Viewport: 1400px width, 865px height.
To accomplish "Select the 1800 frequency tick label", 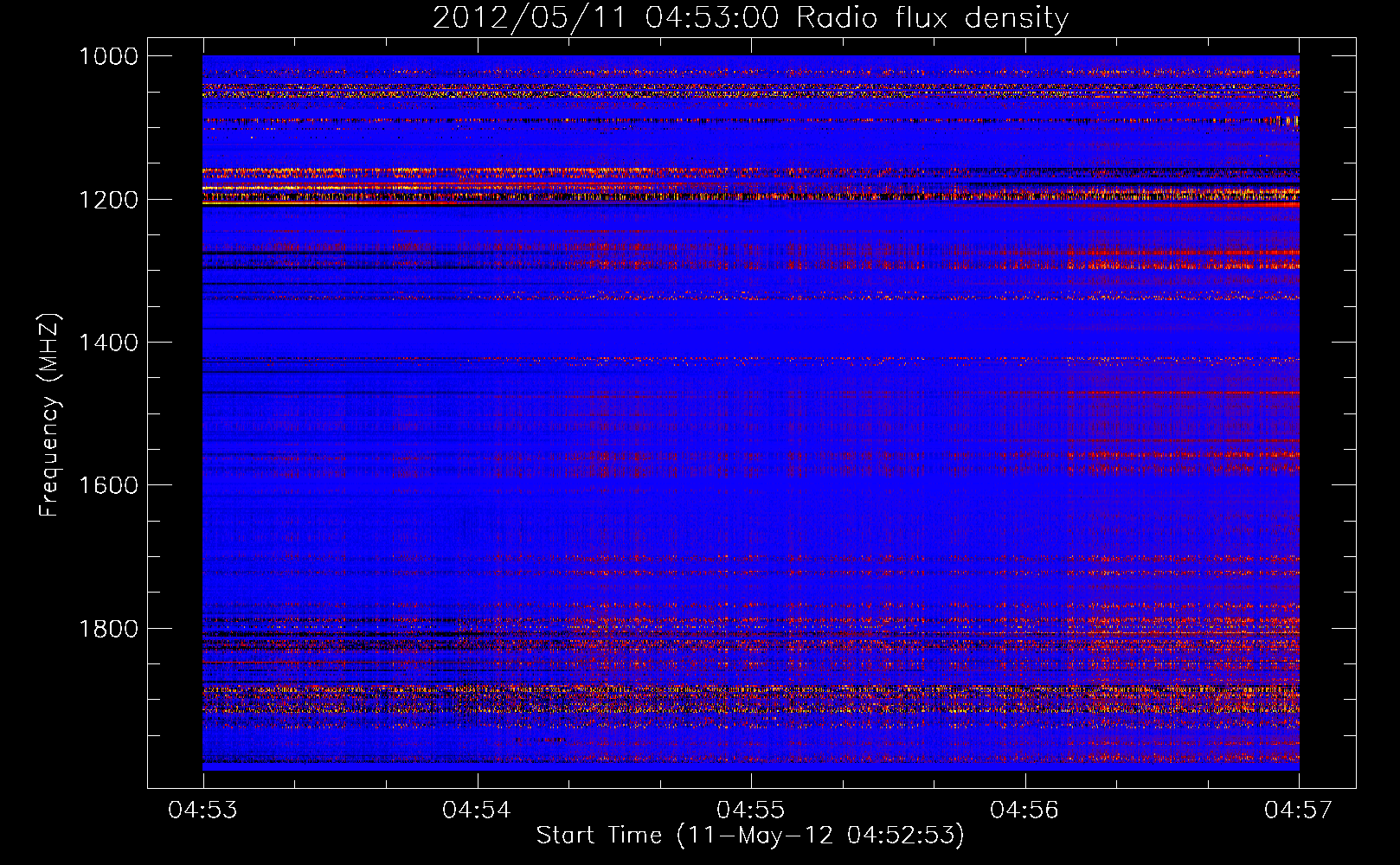I will (108, 628).
